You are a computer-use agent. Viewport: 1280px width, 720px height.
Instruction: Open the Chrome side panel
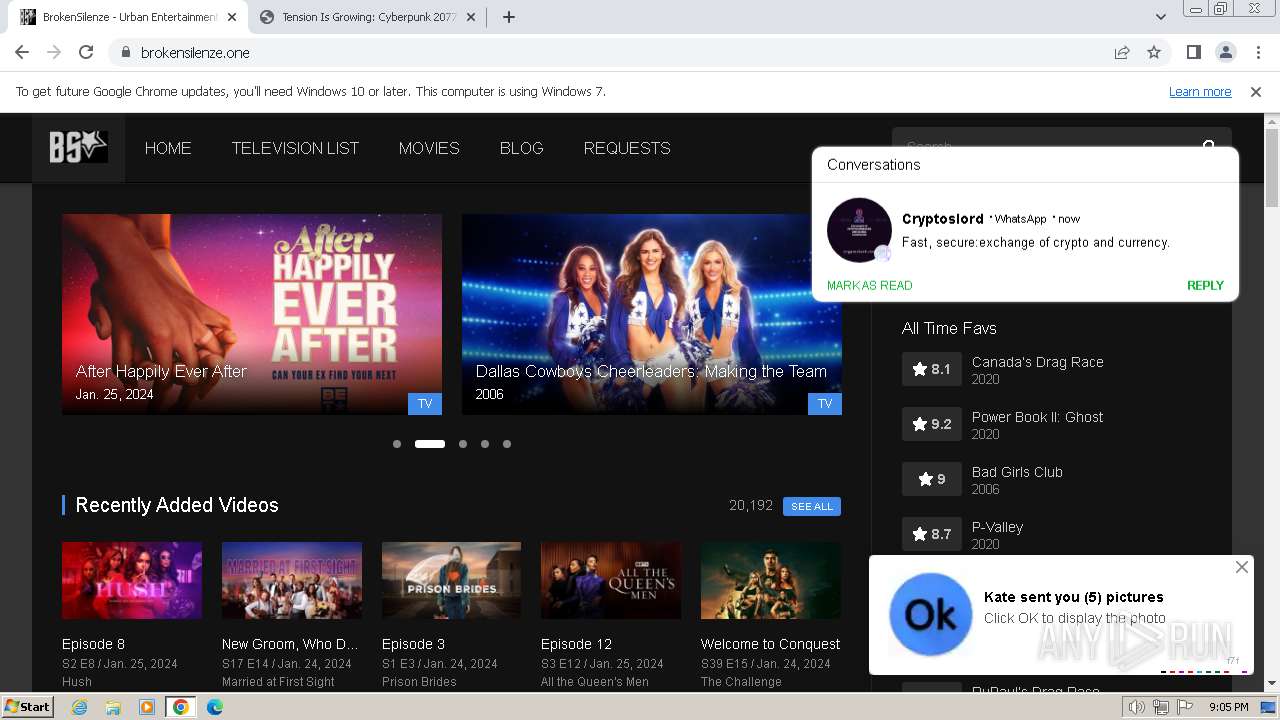tap(1193, 53)
